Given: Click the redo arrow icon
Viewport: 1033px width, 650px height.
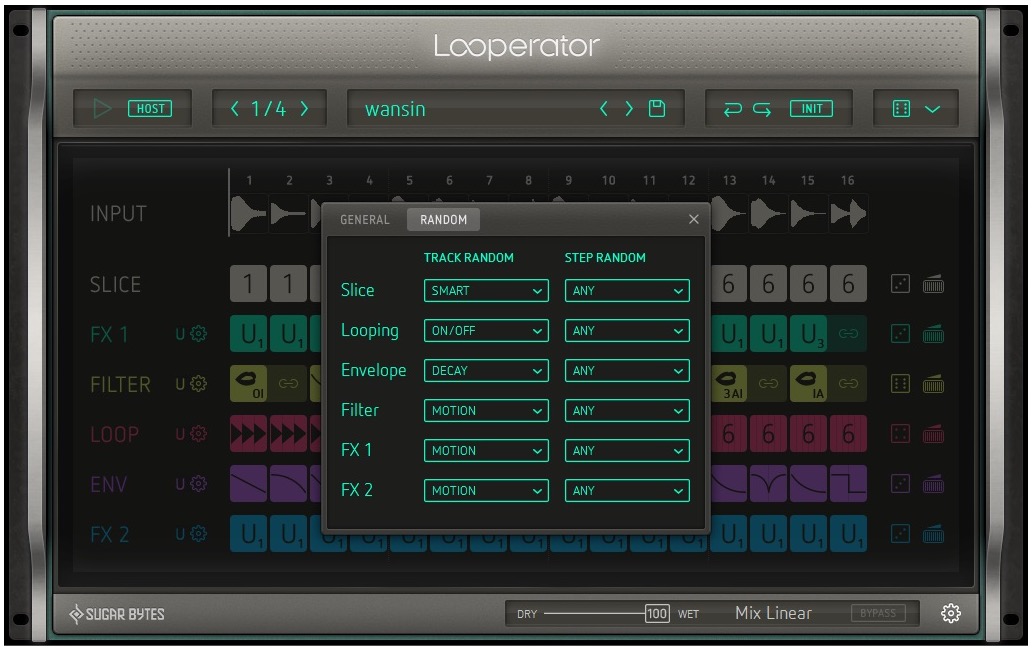Looking at the screenshot, I should pyautogui.click(x=762, y=109).
